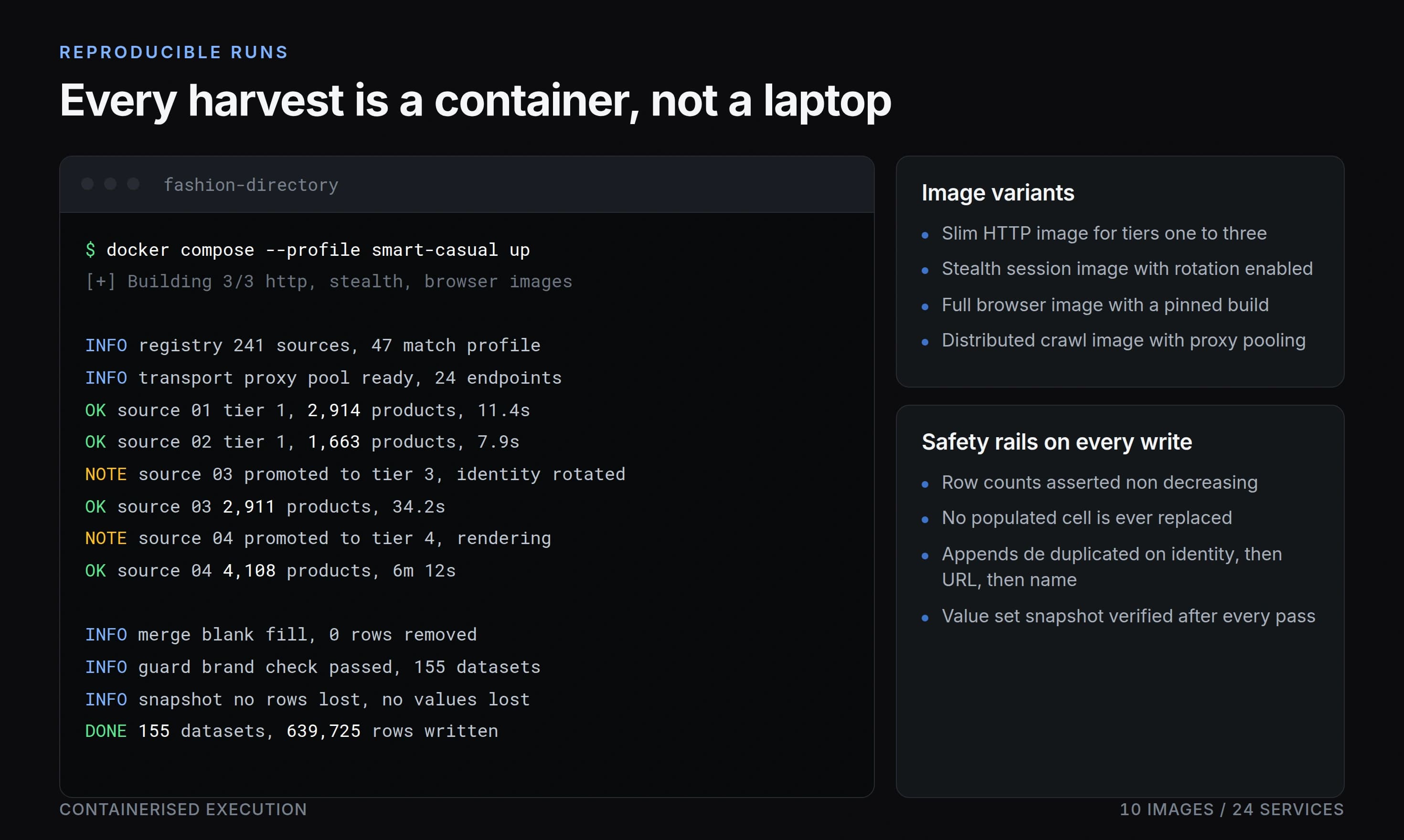1404x840 pixels.
Task: Click the first window dot in the terminal title bar
Action: tap(87, 184)
